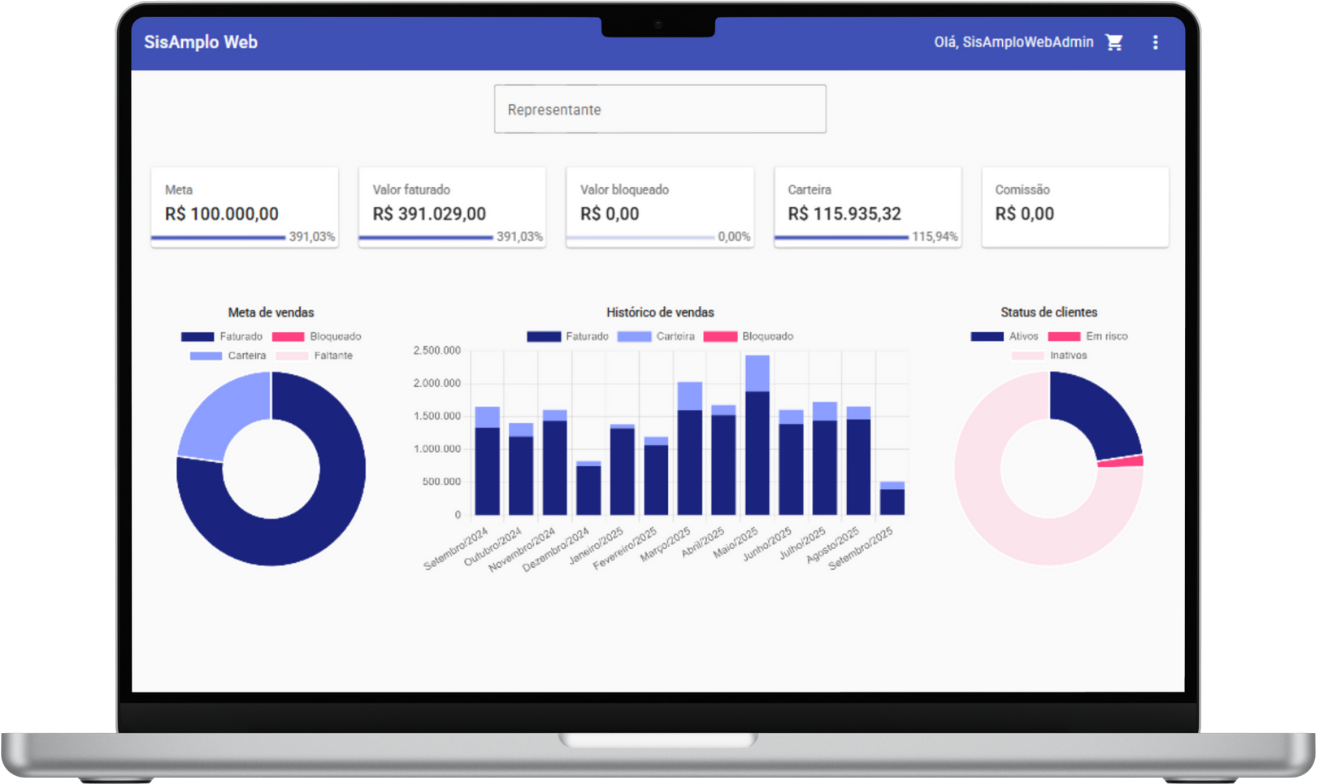Screen dimensions: 1317x784
Task: Click the Olá, SisAmploWebAdmin user greeting
Action: [1013, 42]
